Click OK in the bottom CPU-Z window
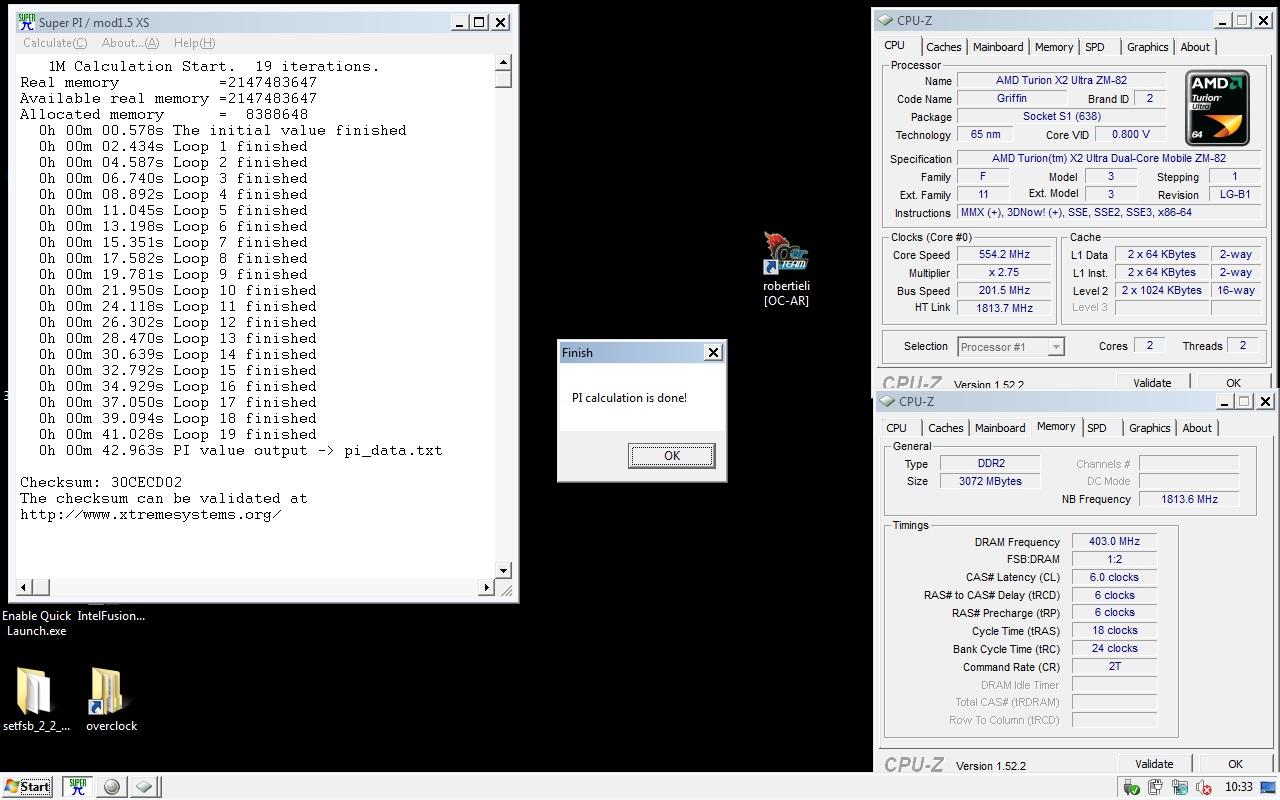The height and width of the screenshot is (800, 1280). coord(1235,764)
